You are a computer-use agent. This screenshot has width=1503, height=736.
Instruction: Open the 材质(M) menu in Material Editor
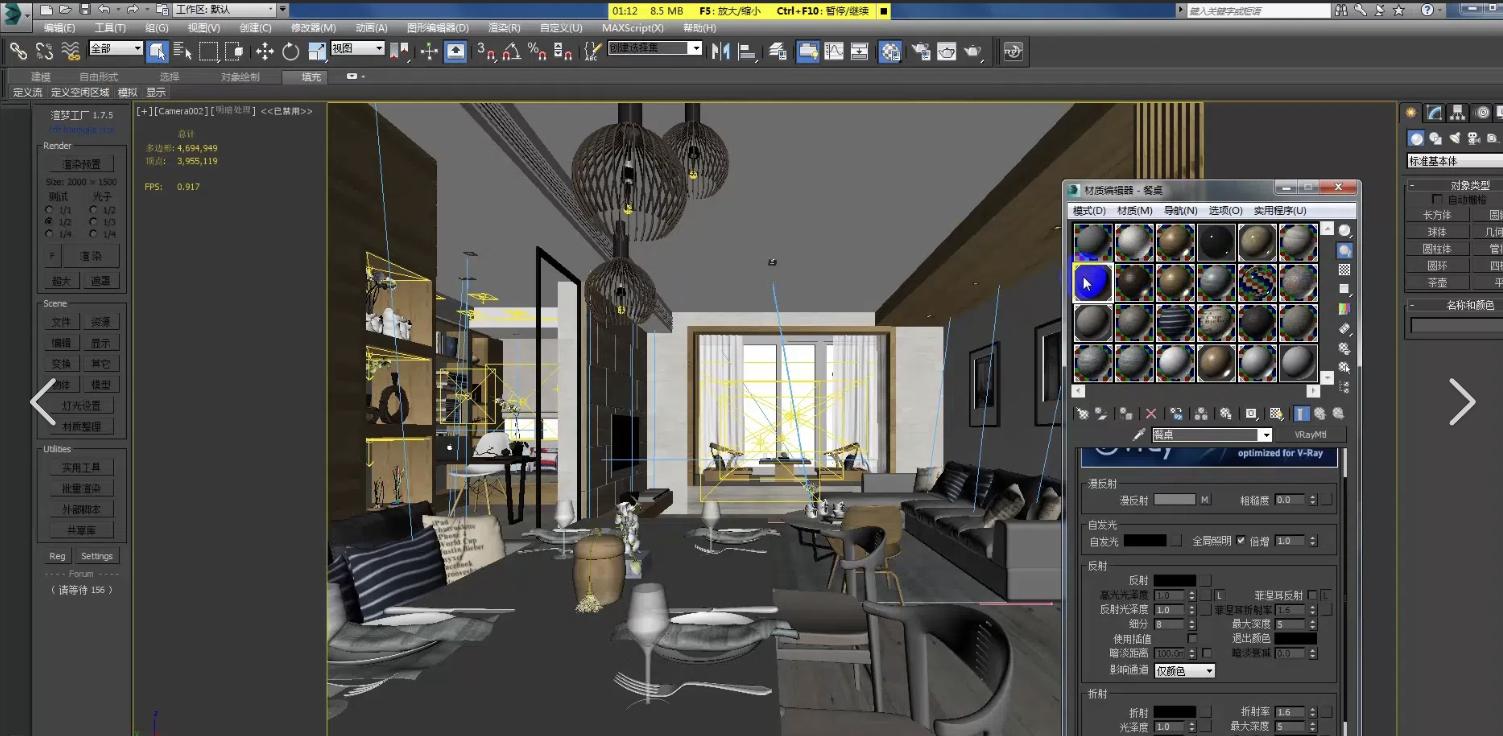pyautogui.click(x=1134, y=211)
